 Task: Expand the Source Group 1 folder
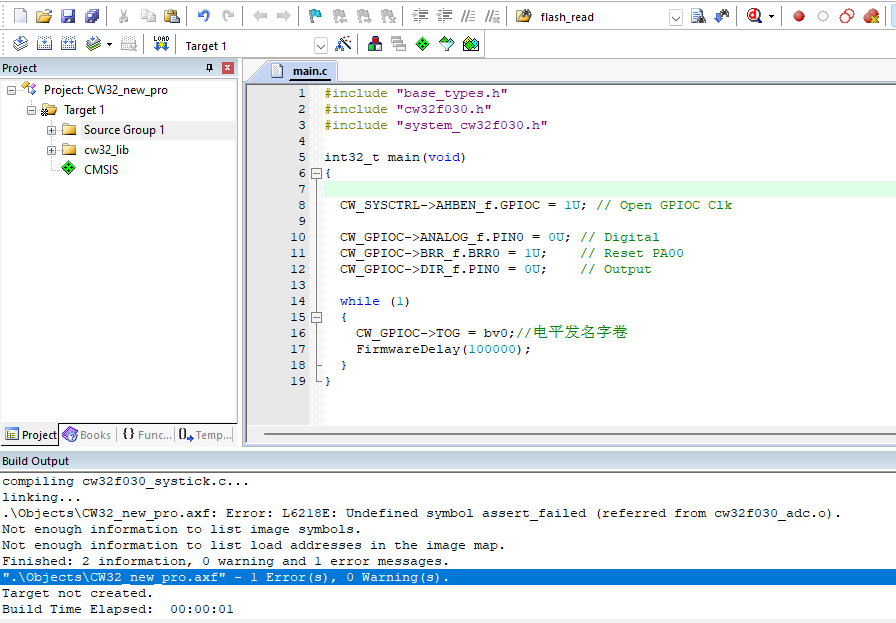[51, 130]
